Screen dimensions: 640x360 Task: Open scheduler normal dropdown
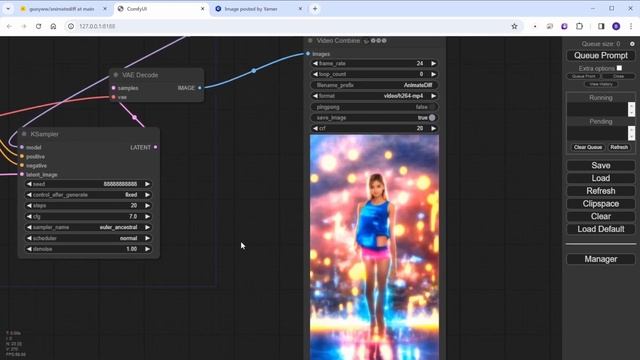point(88,238)
